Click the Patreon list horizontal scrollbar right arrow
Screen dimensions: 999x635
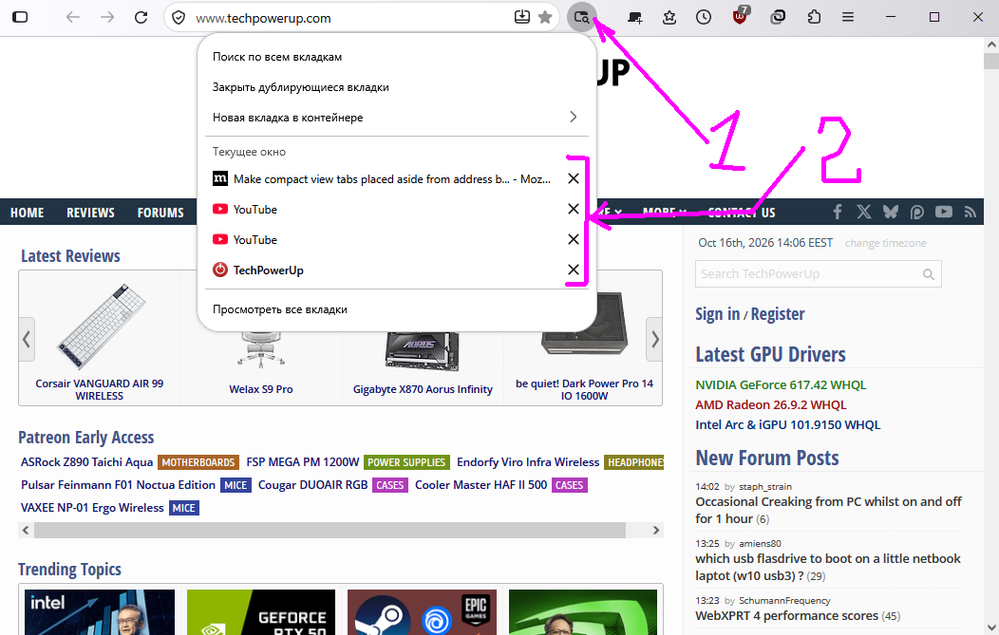coord(656,530)
